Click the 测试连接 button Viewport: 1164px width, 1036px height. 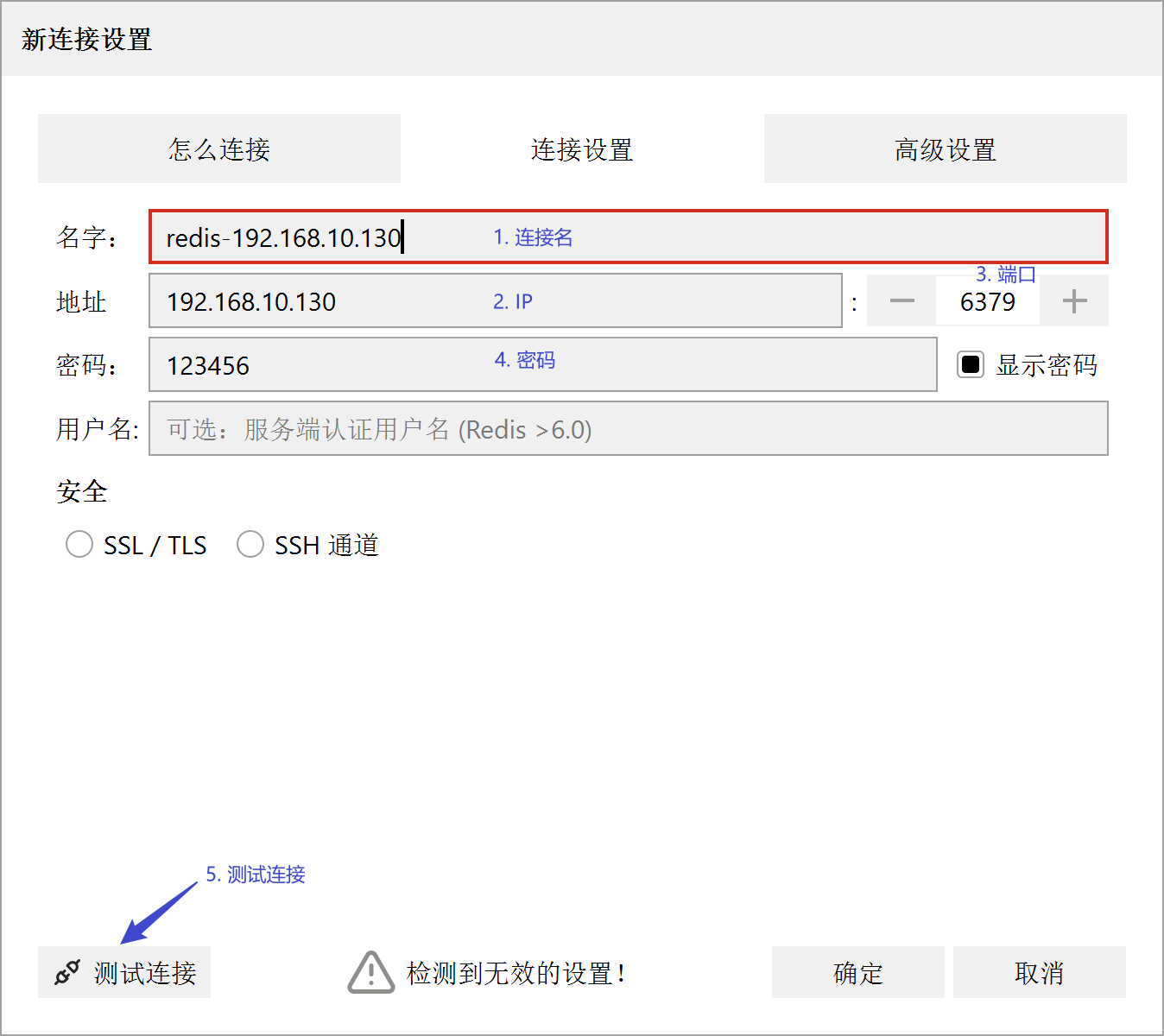pos(124,973)
